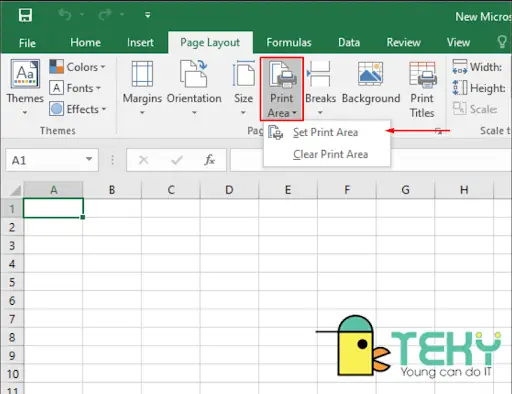Viewport: 512px width, 394px height.
Task: Switch to the Formulas tab
Action: [x=289, y=42]
